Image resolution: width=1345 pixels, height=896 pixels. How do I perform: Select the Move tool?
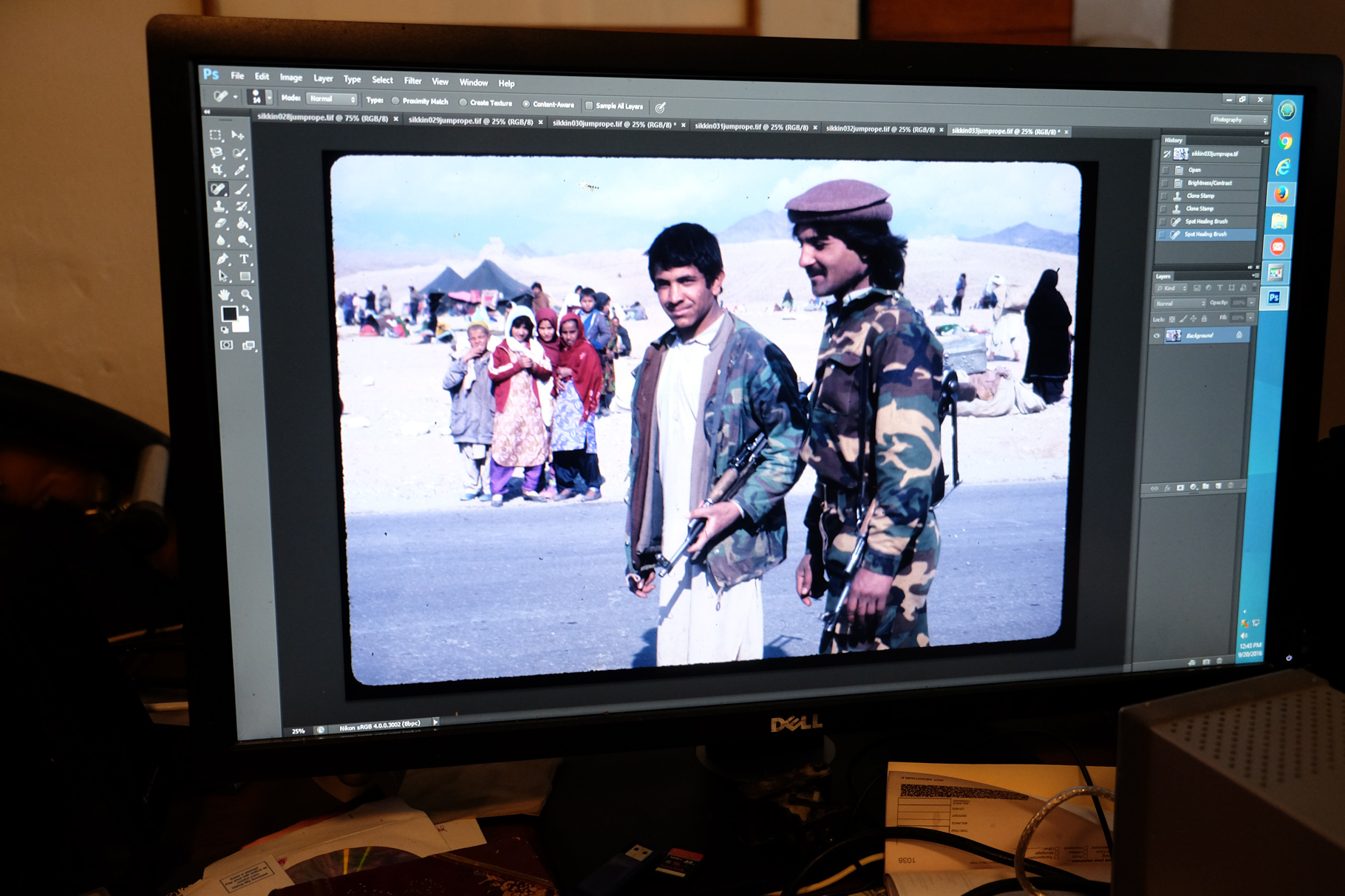pyautogui.click(x=238, y=135)
